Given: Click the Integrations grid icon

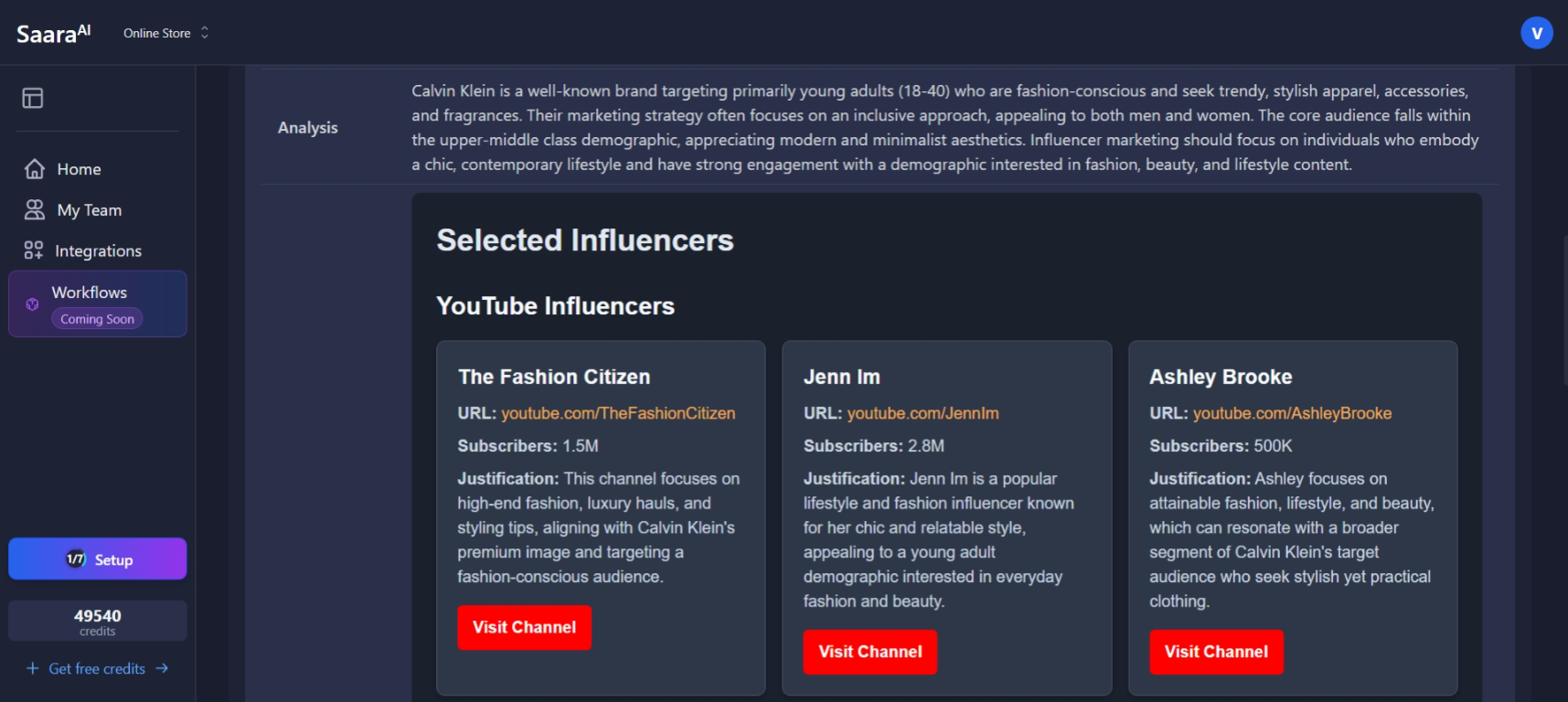Looking at the screenshot, I should [x=34, y=250].
